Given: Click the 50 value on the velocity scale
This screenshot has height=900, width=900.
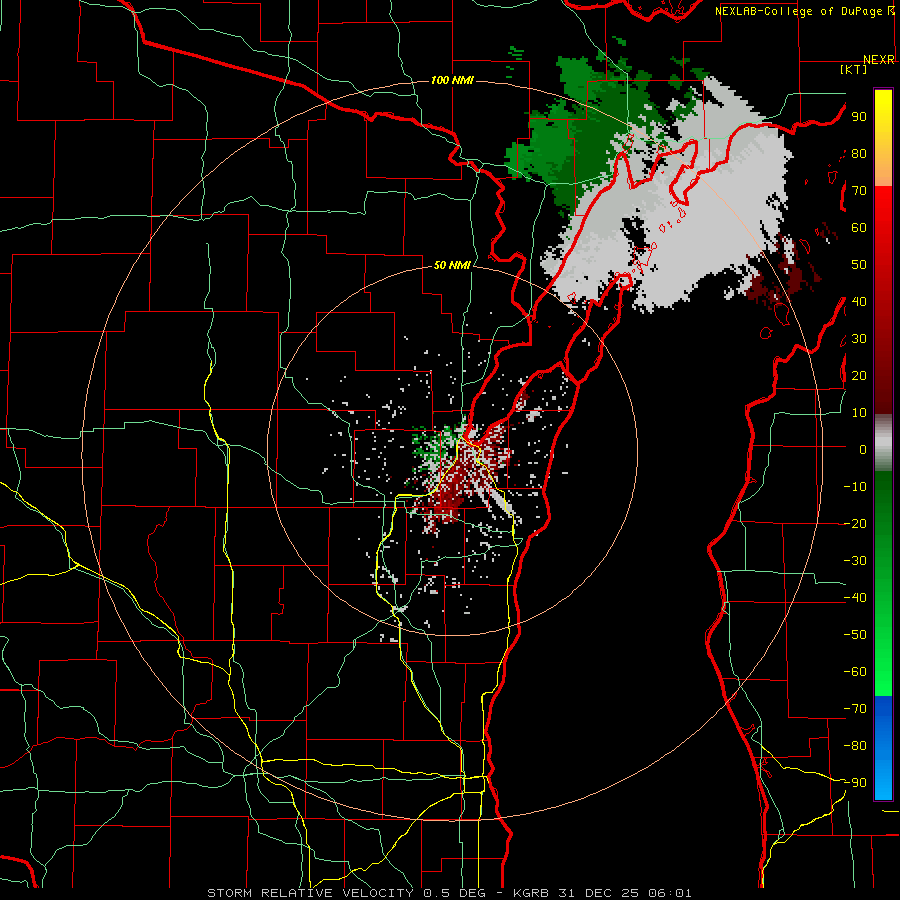Looking at the screenshot, I should point(859,265).
